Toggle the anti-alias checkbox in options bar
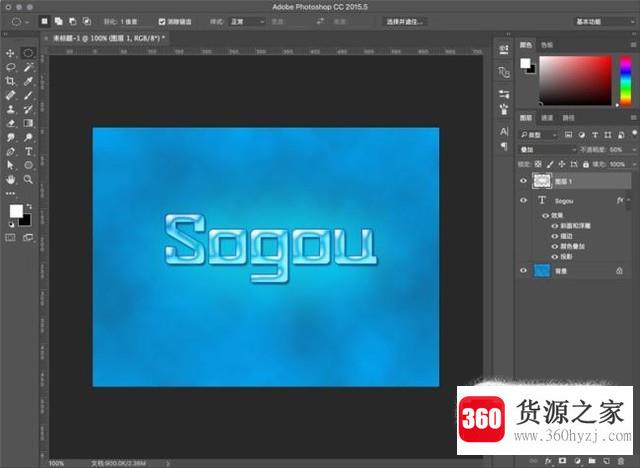Image resolution: width=640 pixels, height=468 pixels. 162,22
